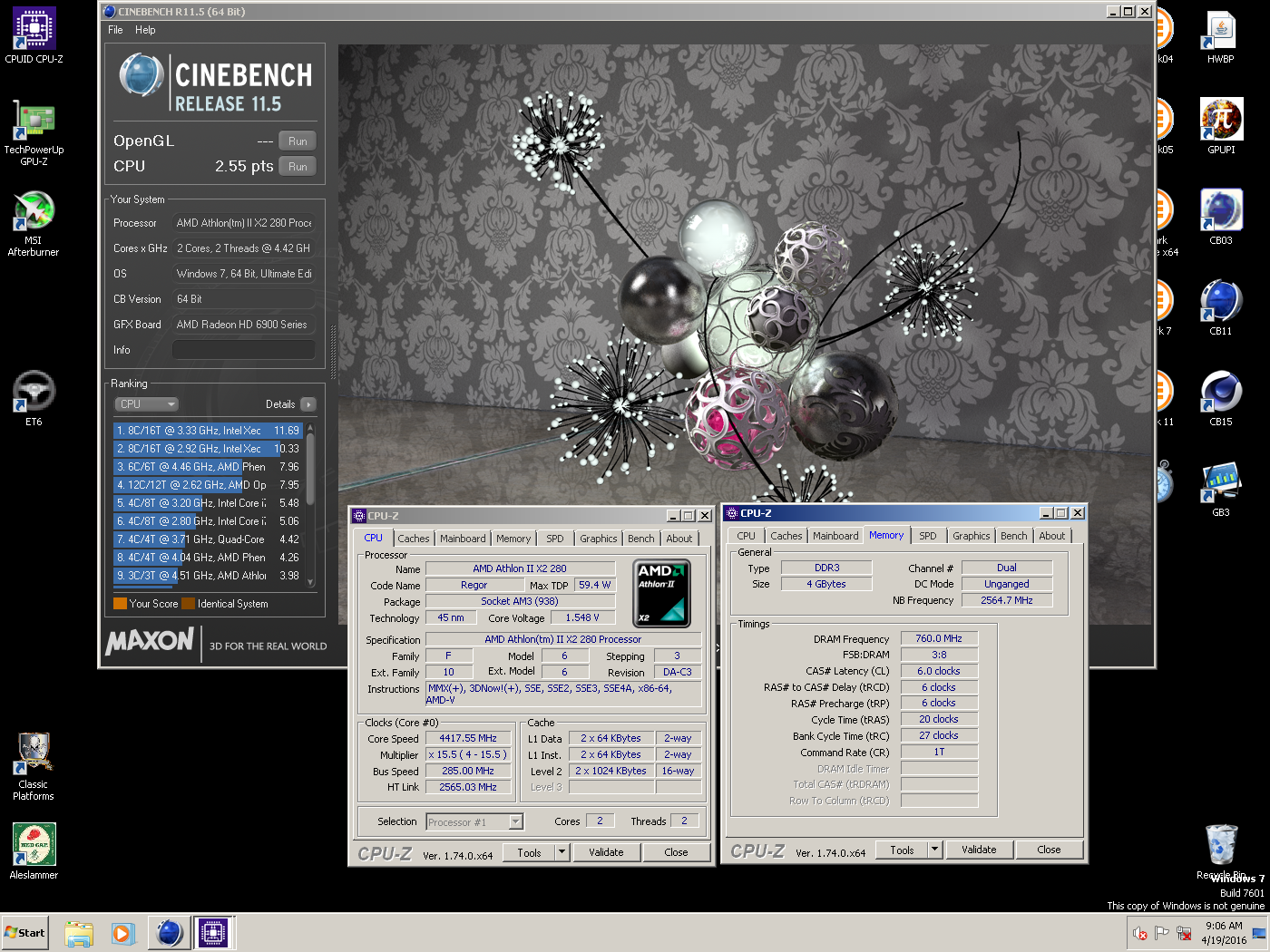Click the network tray icon

tap(1184, 933)
